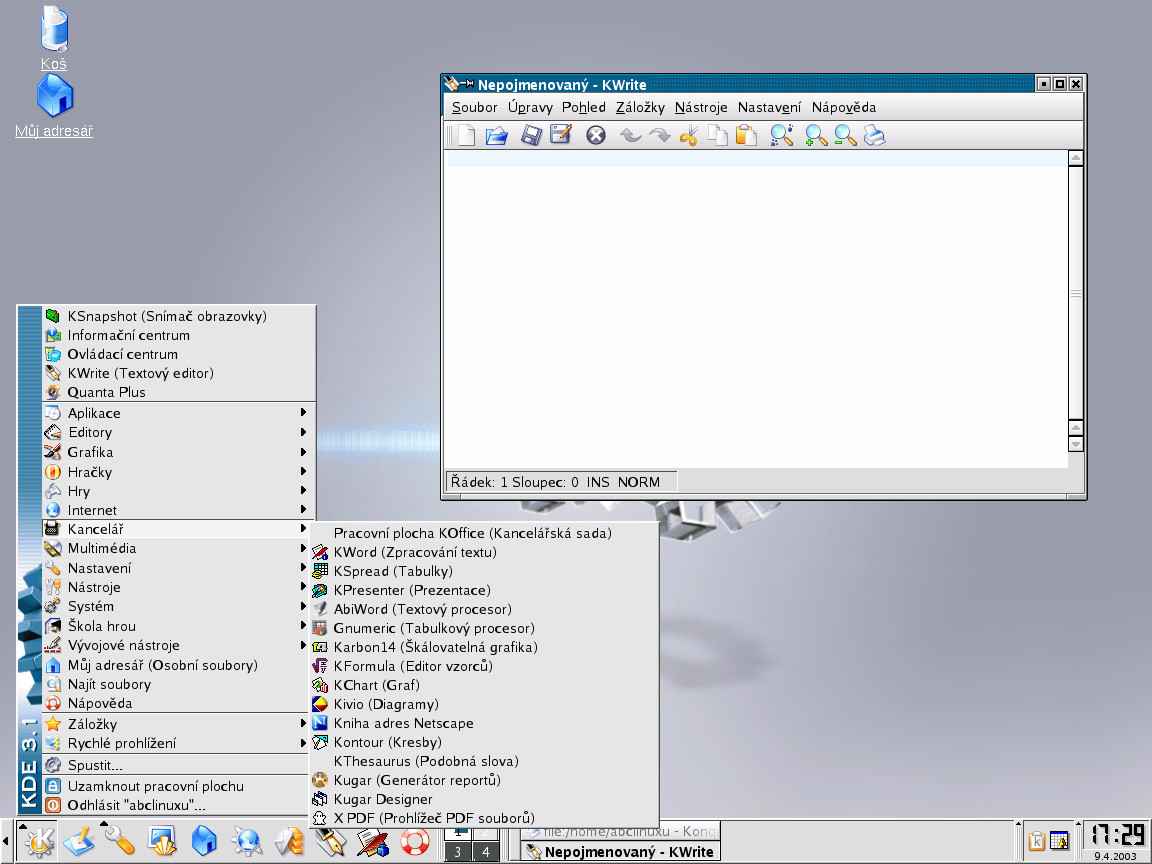Click the KWrite vertical scrollbar up arrow
Screen dimensions: 1152x864
pos(1076,157)
